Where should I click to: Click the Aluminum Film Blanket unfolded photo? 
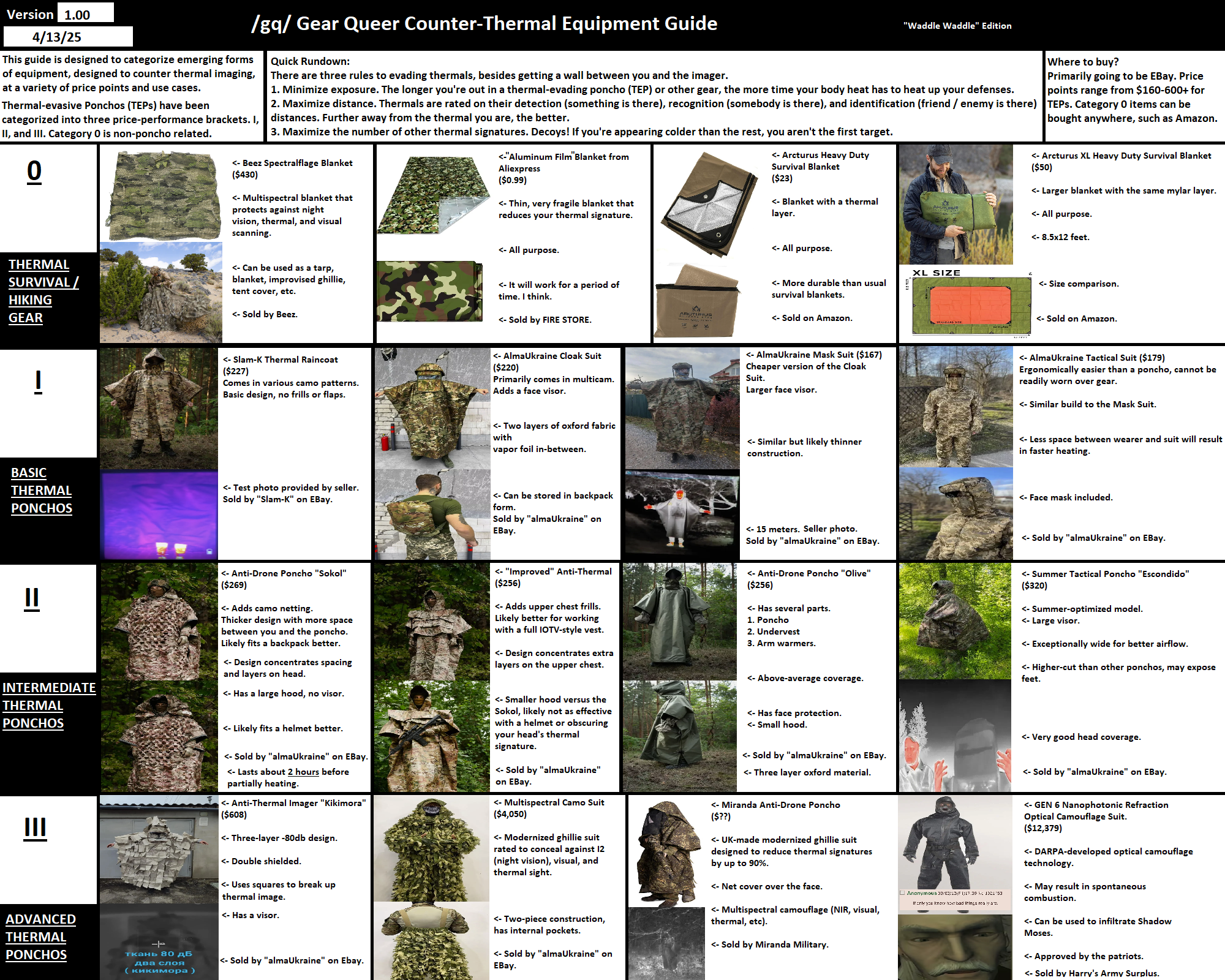434,195
